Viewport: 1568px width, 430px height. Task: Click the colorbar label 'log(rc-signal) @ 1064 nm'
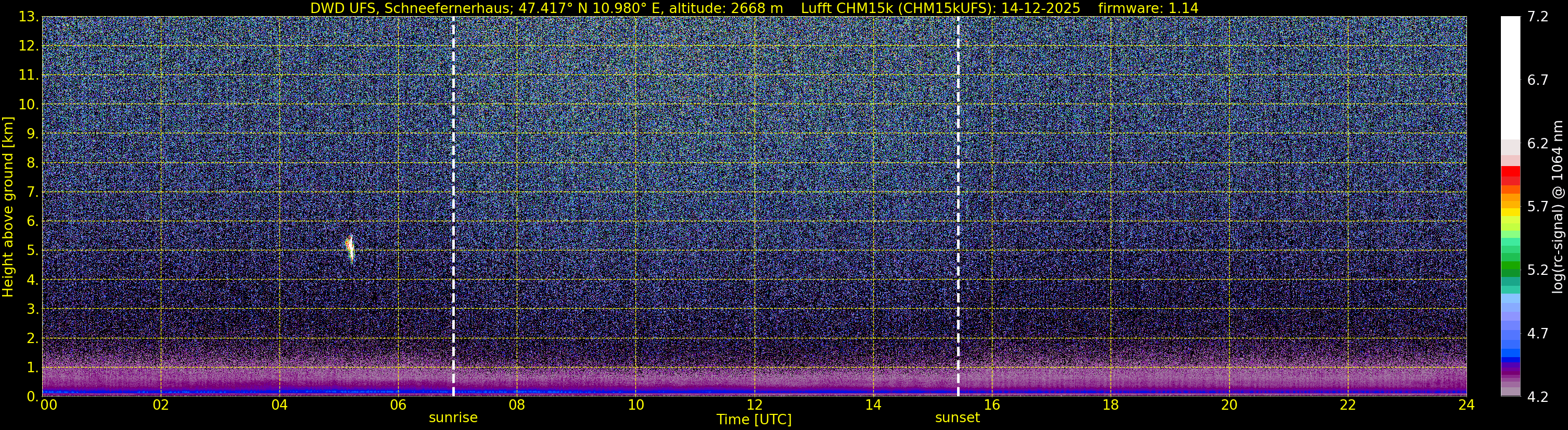tap(1558, 207)
